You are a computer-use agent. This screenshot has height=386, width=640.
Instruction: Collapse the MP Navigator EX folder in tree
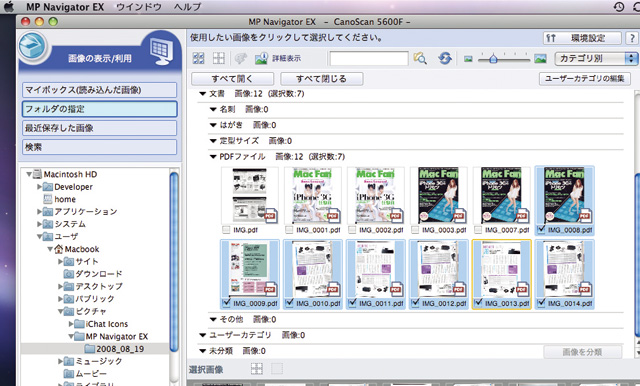(x=71, y=337)
